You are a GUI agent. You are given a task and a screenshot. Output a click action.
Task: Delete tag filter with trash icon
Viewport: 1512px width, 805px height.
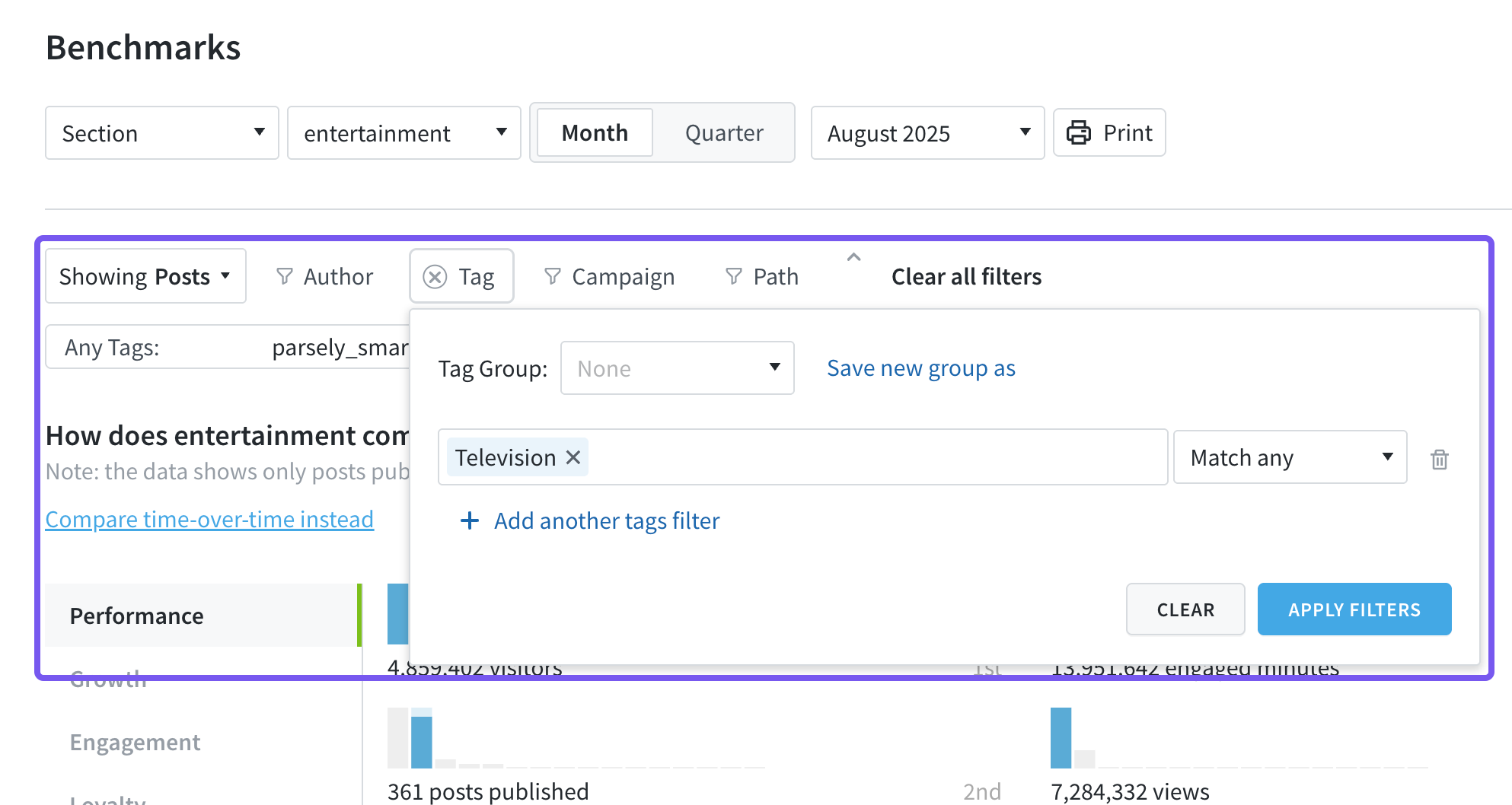click(x=1439, y=460)
